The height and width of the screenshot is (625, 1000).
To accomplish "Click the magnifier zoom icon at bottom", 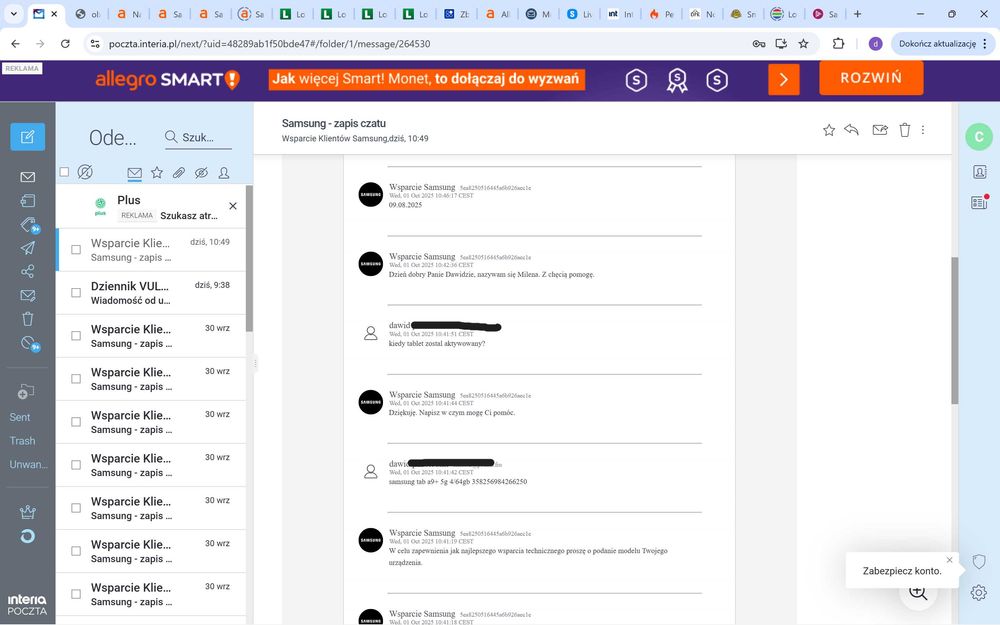I will [918, 592].
